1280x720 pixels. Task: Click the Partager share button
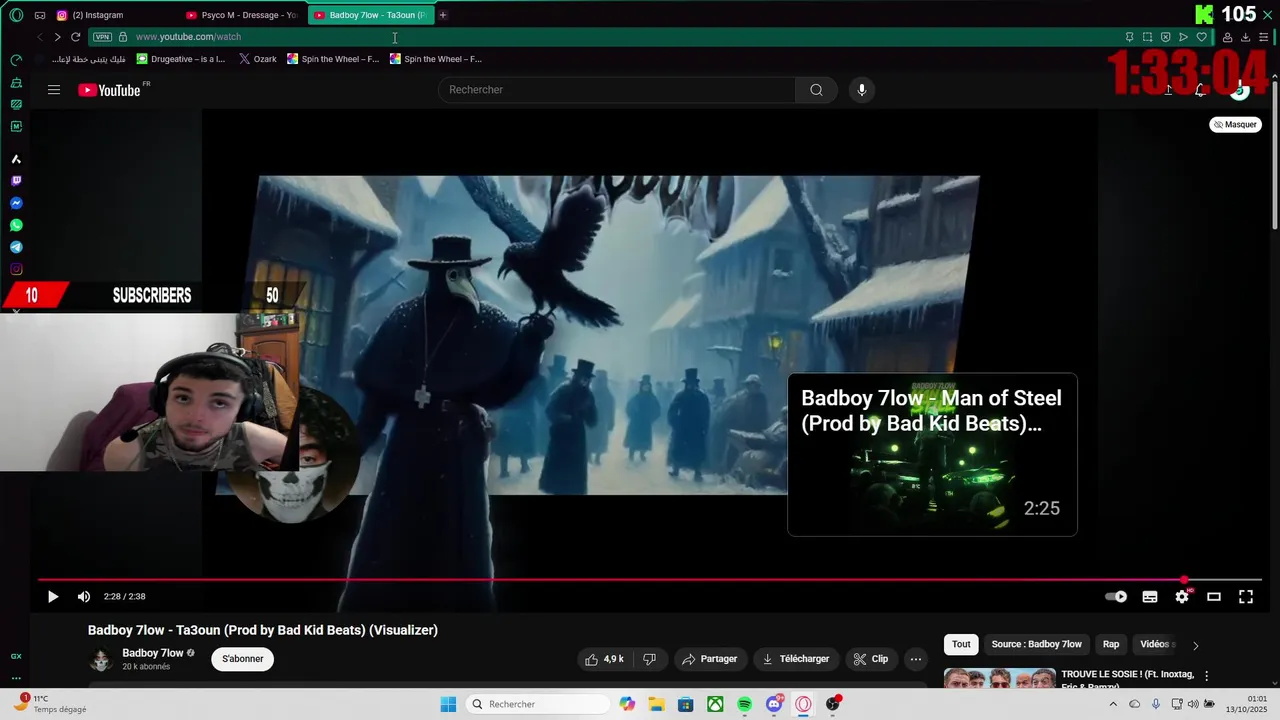(710, 659)
